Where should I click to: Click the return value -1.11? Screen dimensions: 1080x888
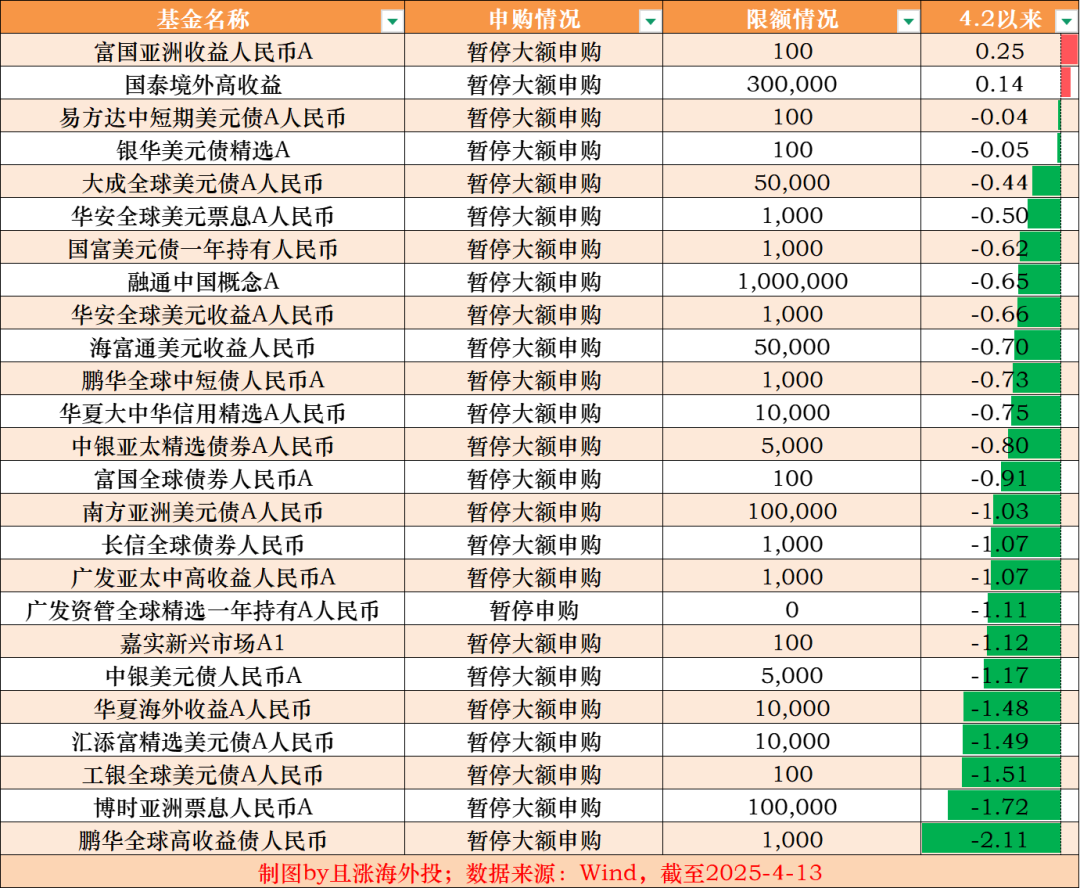click(x=1000, y=610)
